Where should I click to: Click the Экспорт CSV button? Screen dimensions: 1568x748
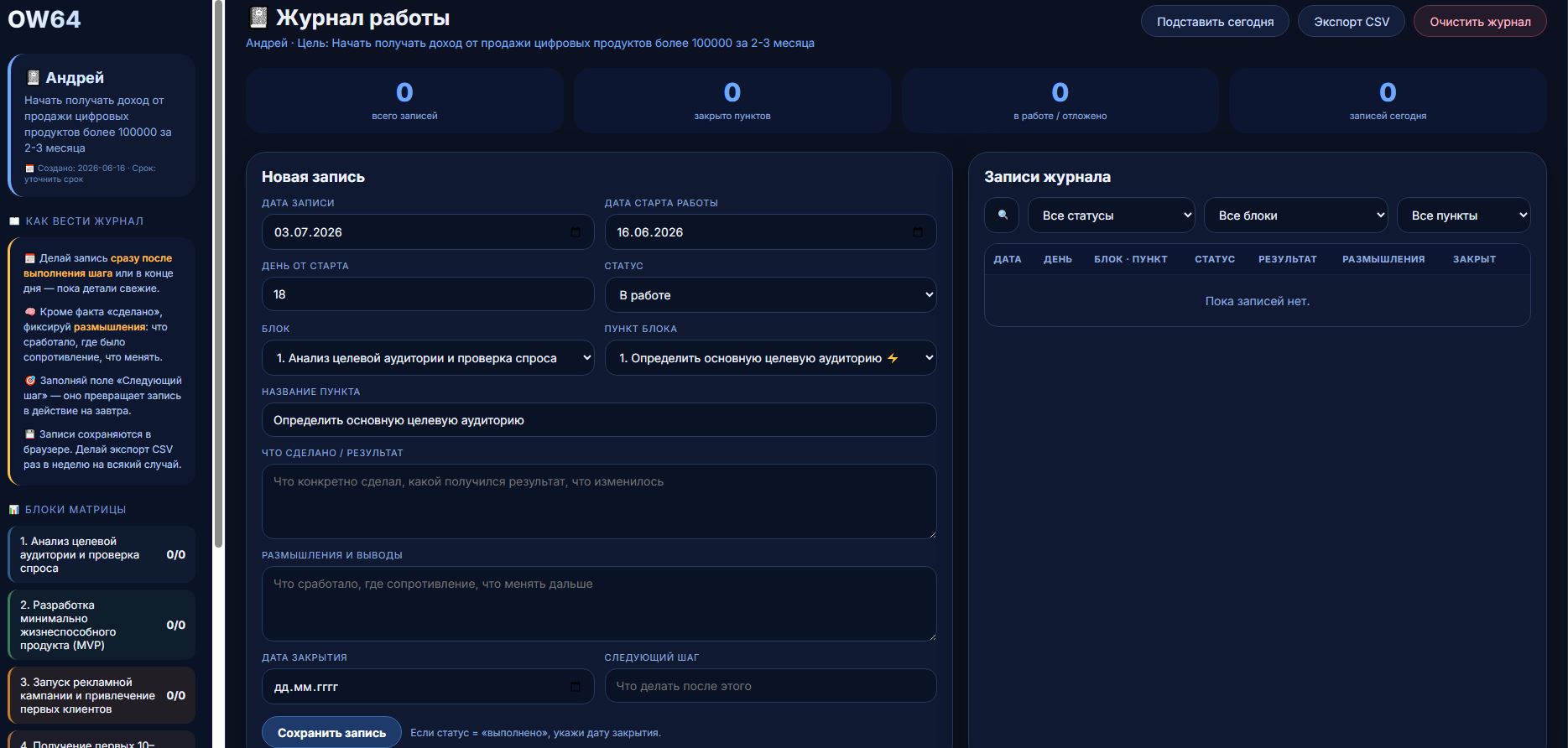pos(1352,22)
